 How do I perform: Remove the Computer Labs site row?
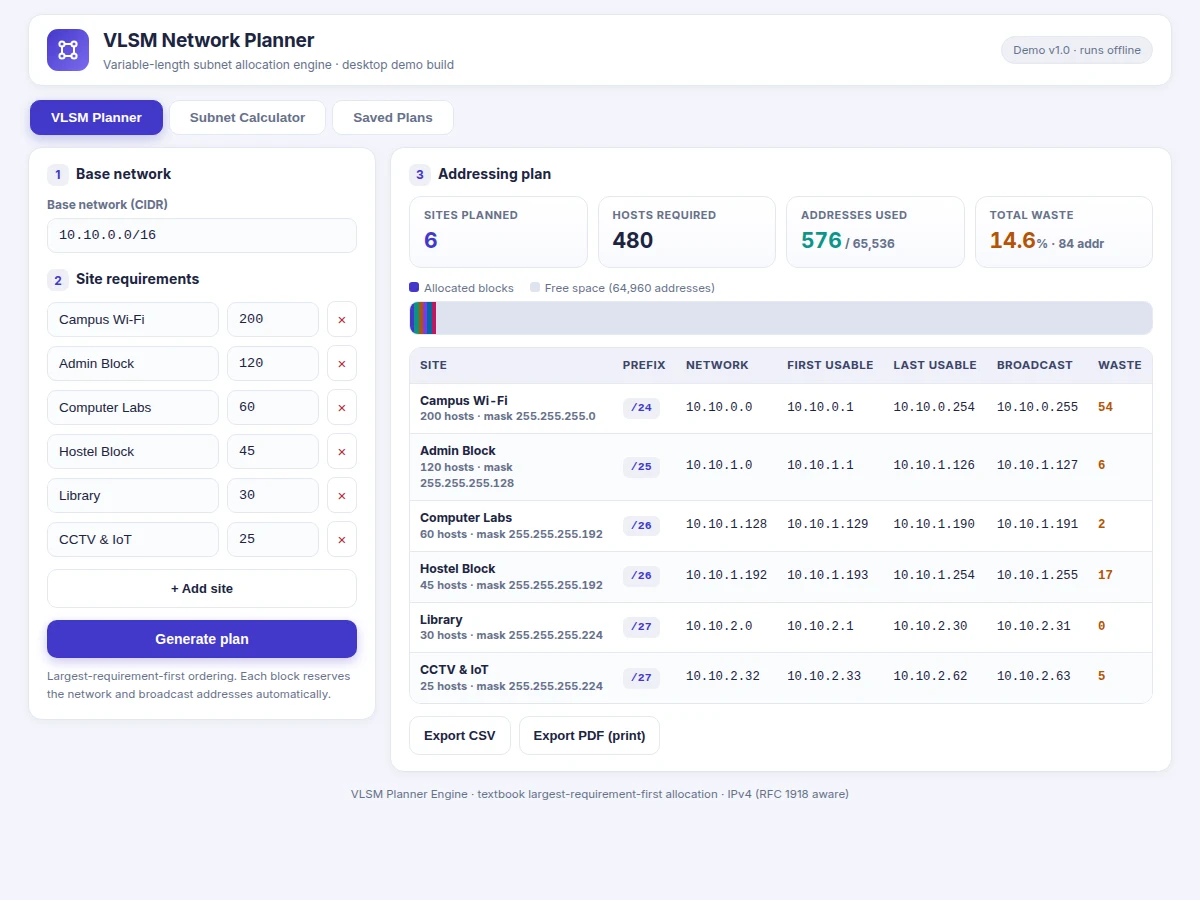pos(342,408)
